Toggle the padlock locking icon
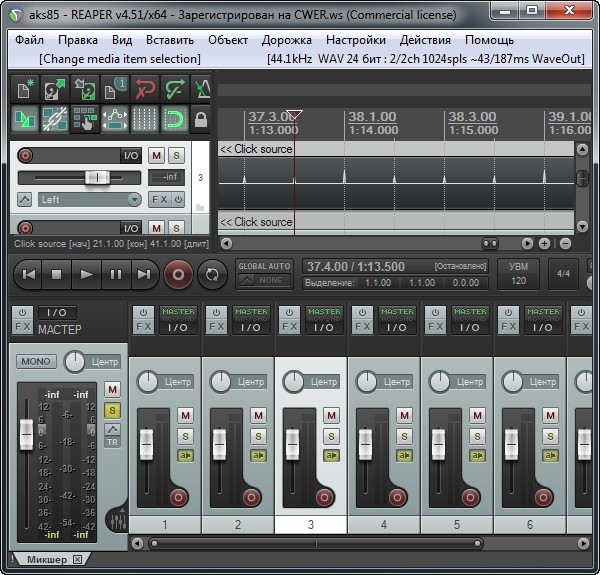Screen dimensions: 600x575 pos(200,121)
